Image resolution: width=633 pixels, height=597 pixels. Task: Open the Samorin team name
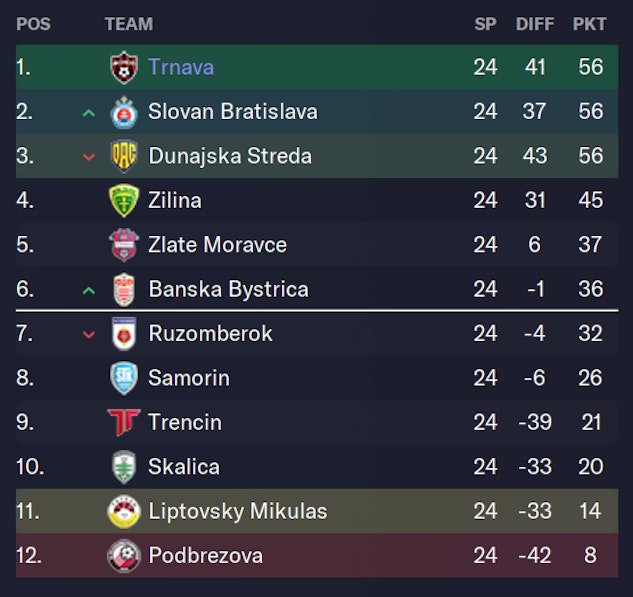coord(189,378)
